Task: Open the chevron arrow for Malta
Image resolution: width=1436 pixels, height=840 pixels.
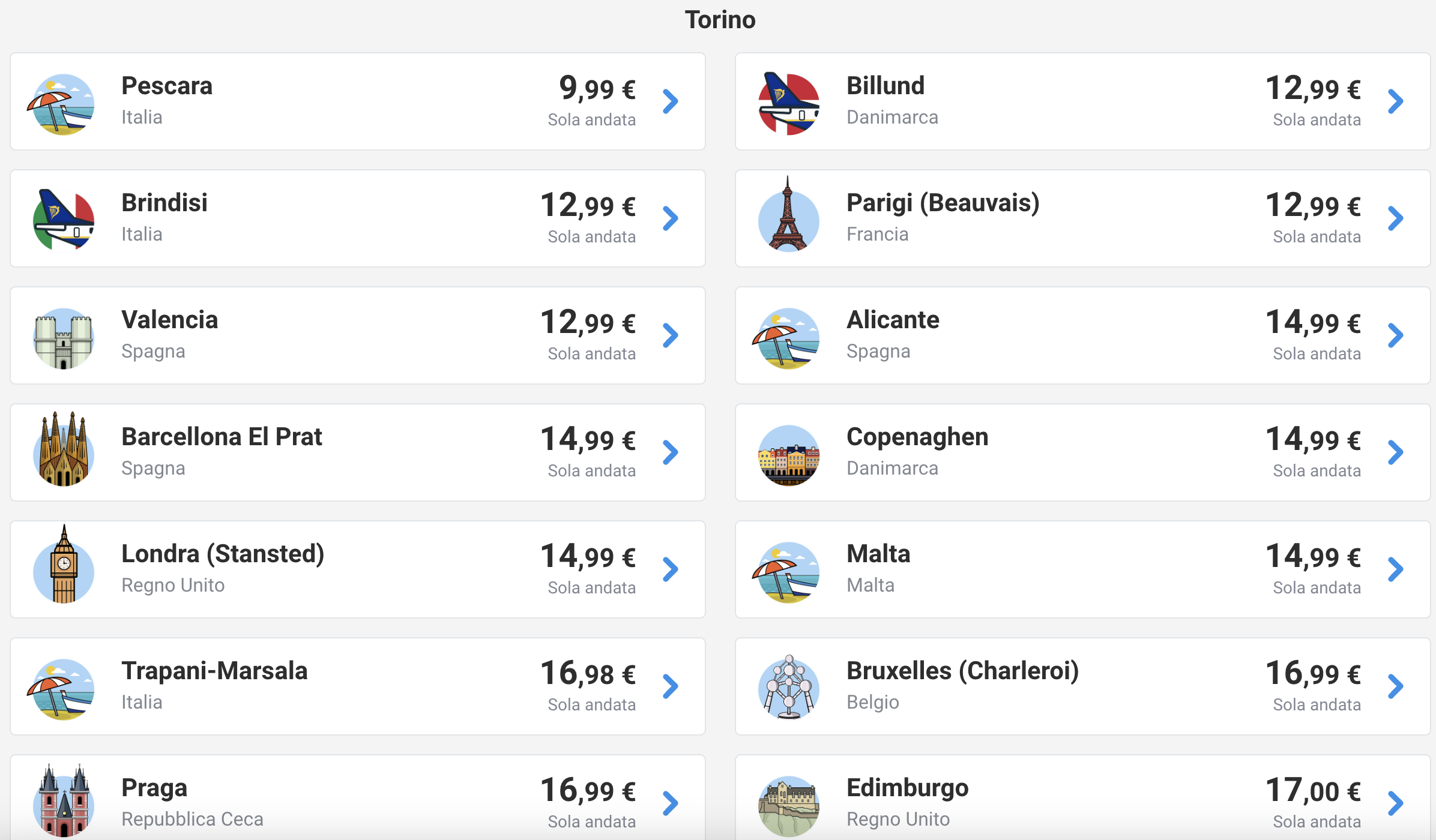Action: pyautogui.click(x=1396, y=569)
